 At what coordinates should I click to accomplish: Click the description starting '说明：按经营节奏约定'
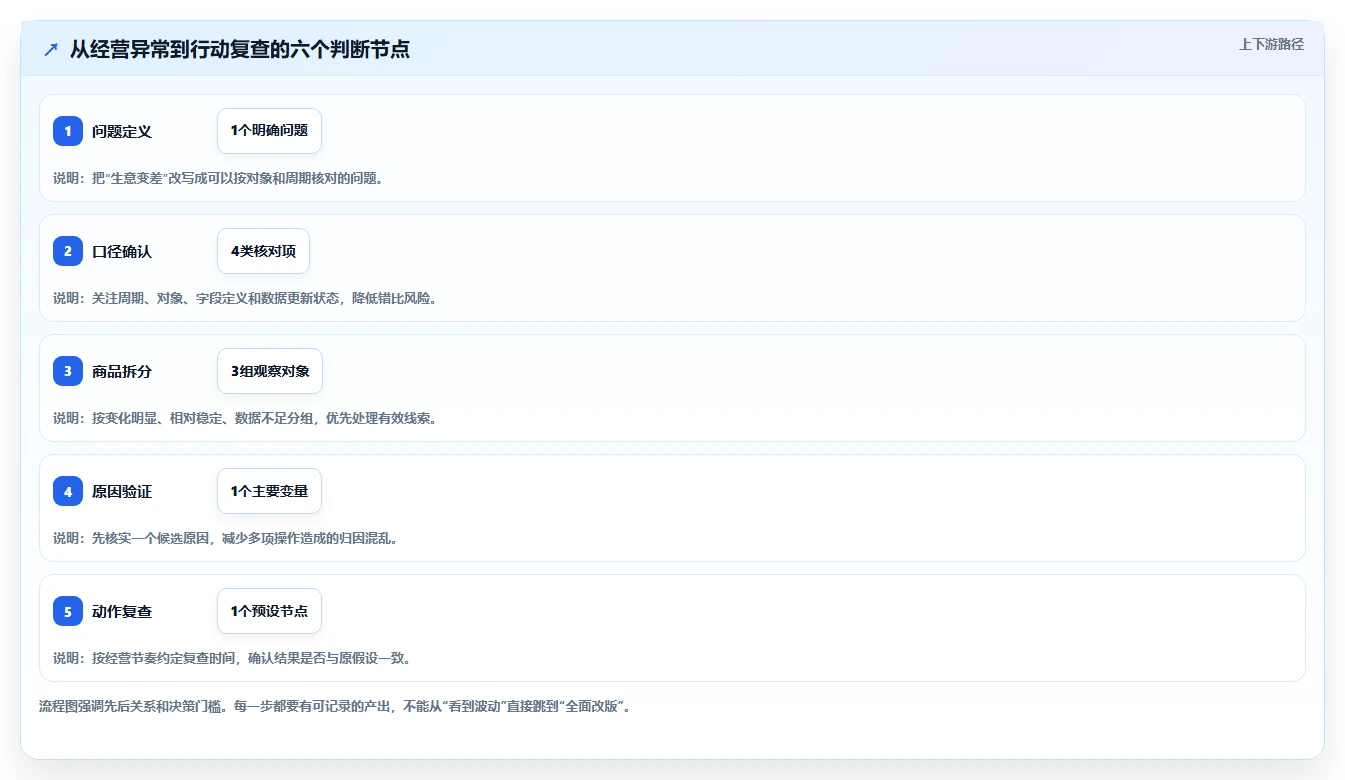232,658
